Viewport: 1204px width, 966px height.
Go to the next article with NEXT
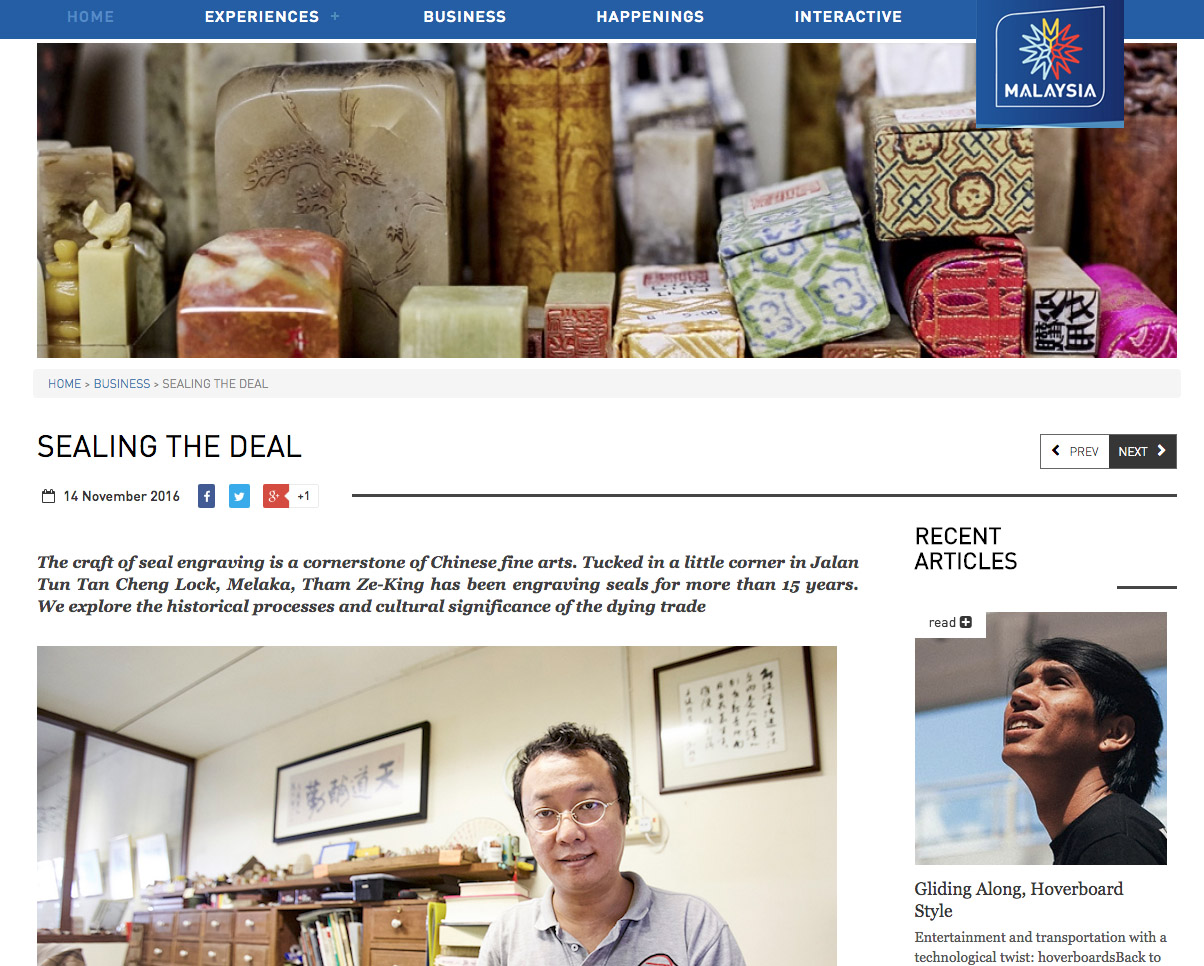(x=1143, y=451)
